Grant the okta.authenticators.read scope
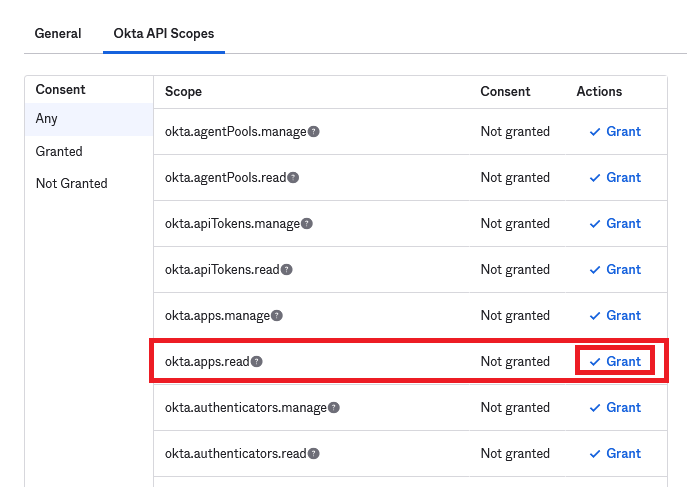687x487 pixels. click(615, 454)
